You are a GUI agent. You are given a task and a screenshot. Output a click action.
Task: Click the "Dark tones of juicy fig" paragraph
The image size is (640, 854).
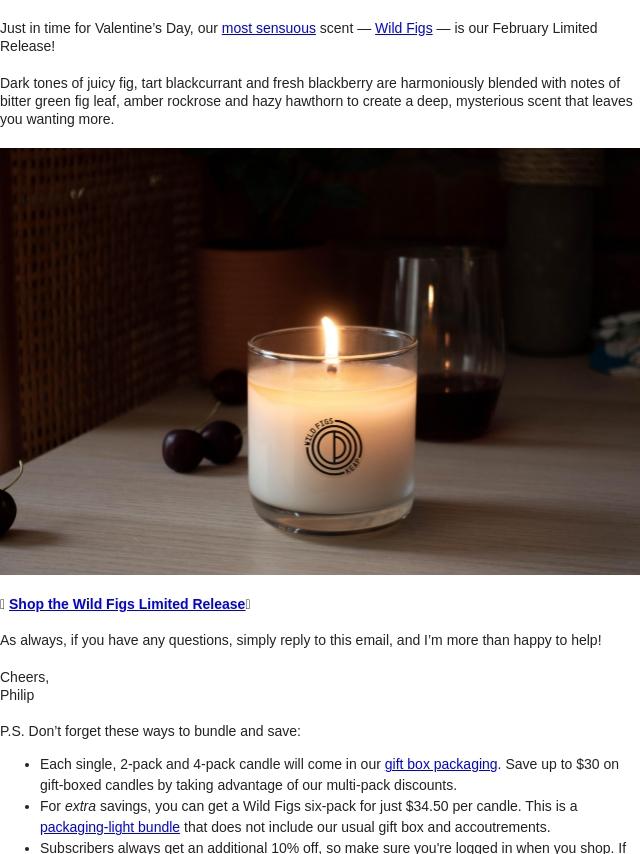pos(316,101)
